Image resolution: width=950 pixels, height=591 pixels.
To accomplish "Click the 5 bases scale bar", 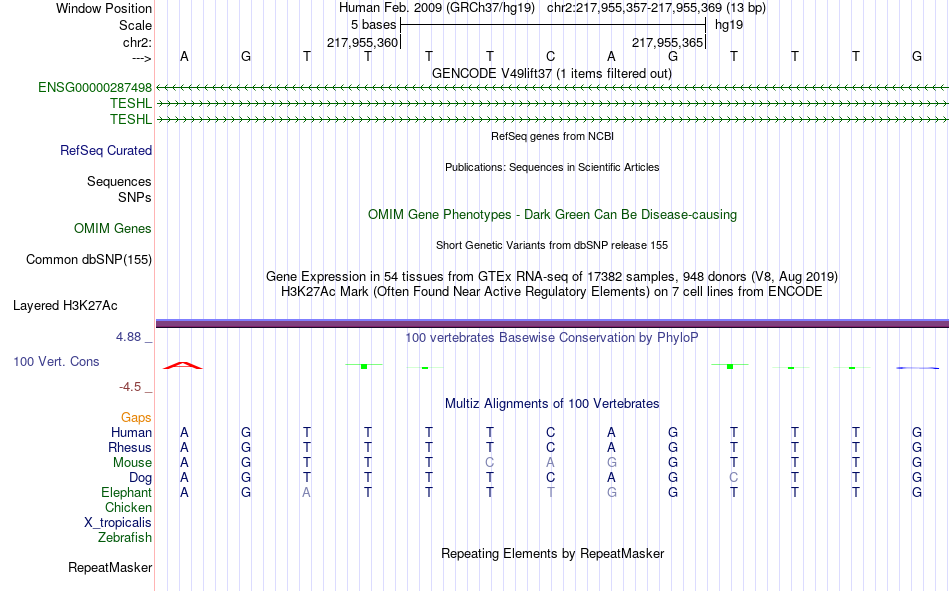I will pyautogui.click(x=553, y=25).
